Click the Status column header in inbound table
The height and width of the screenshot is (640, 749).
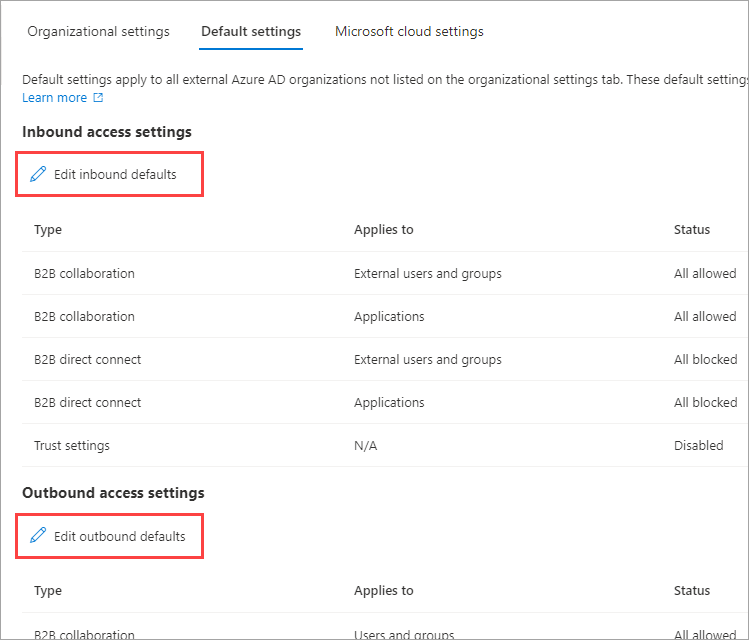[x=692, y=230]
